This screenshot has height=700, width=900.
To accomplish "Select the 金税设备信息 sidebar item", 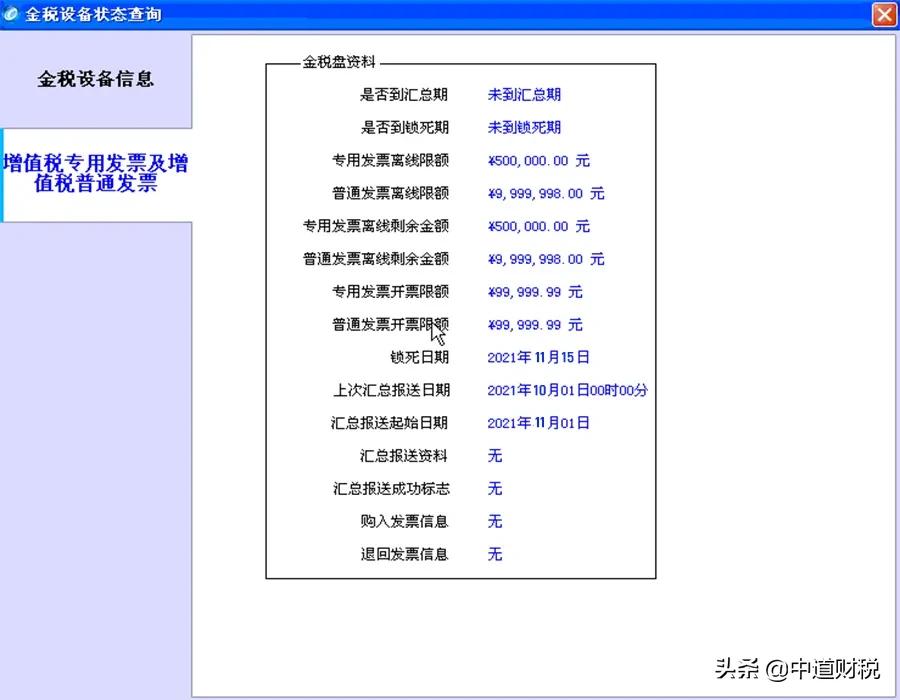I will pyautogui.click(x=96, y=79).
